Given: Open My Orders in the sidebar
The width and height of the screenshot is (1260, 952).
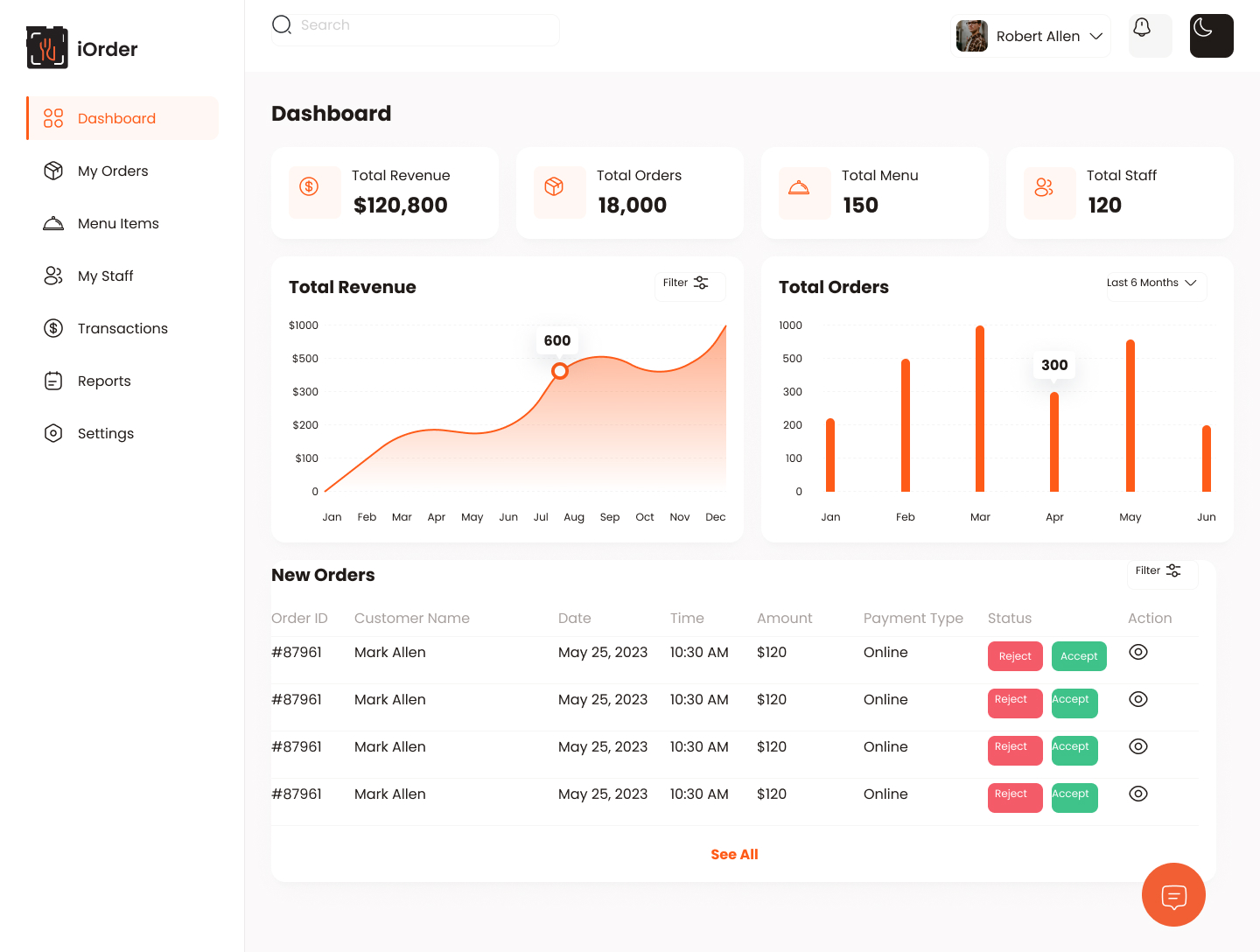Looking at the screenshot, I should coord(113,171).
